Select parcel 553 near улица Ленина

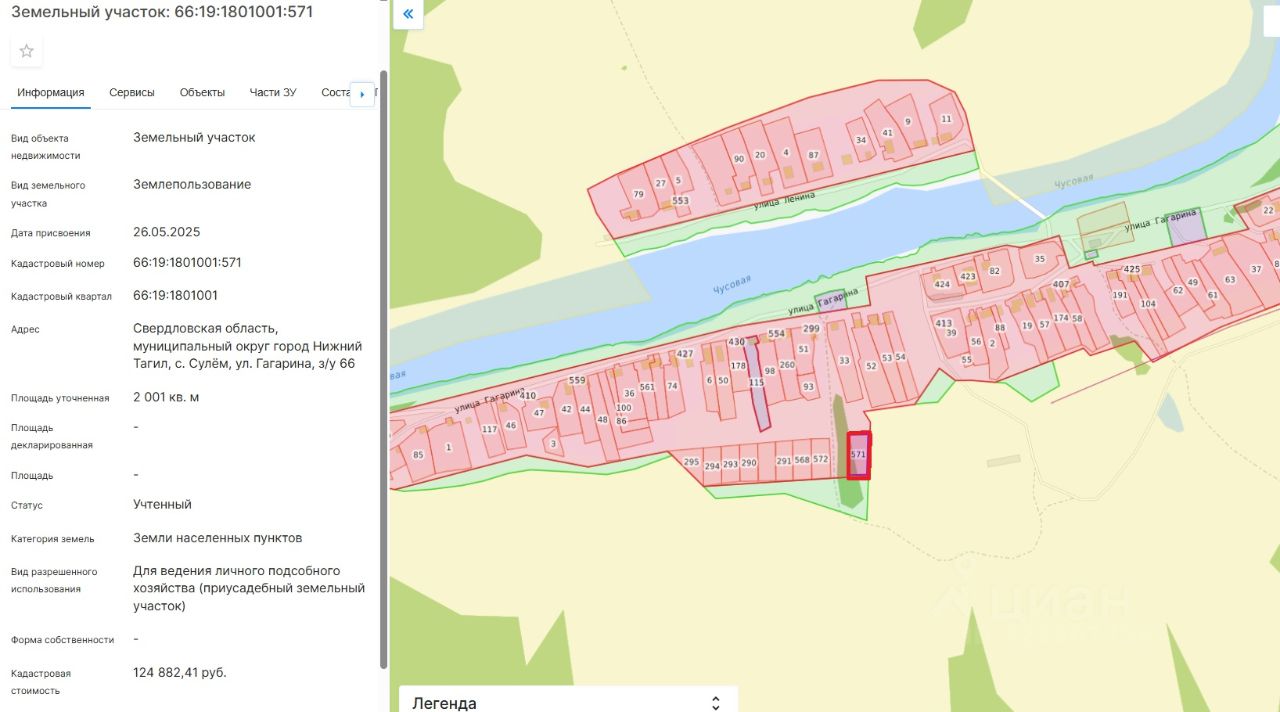click(x=681, y=201)
